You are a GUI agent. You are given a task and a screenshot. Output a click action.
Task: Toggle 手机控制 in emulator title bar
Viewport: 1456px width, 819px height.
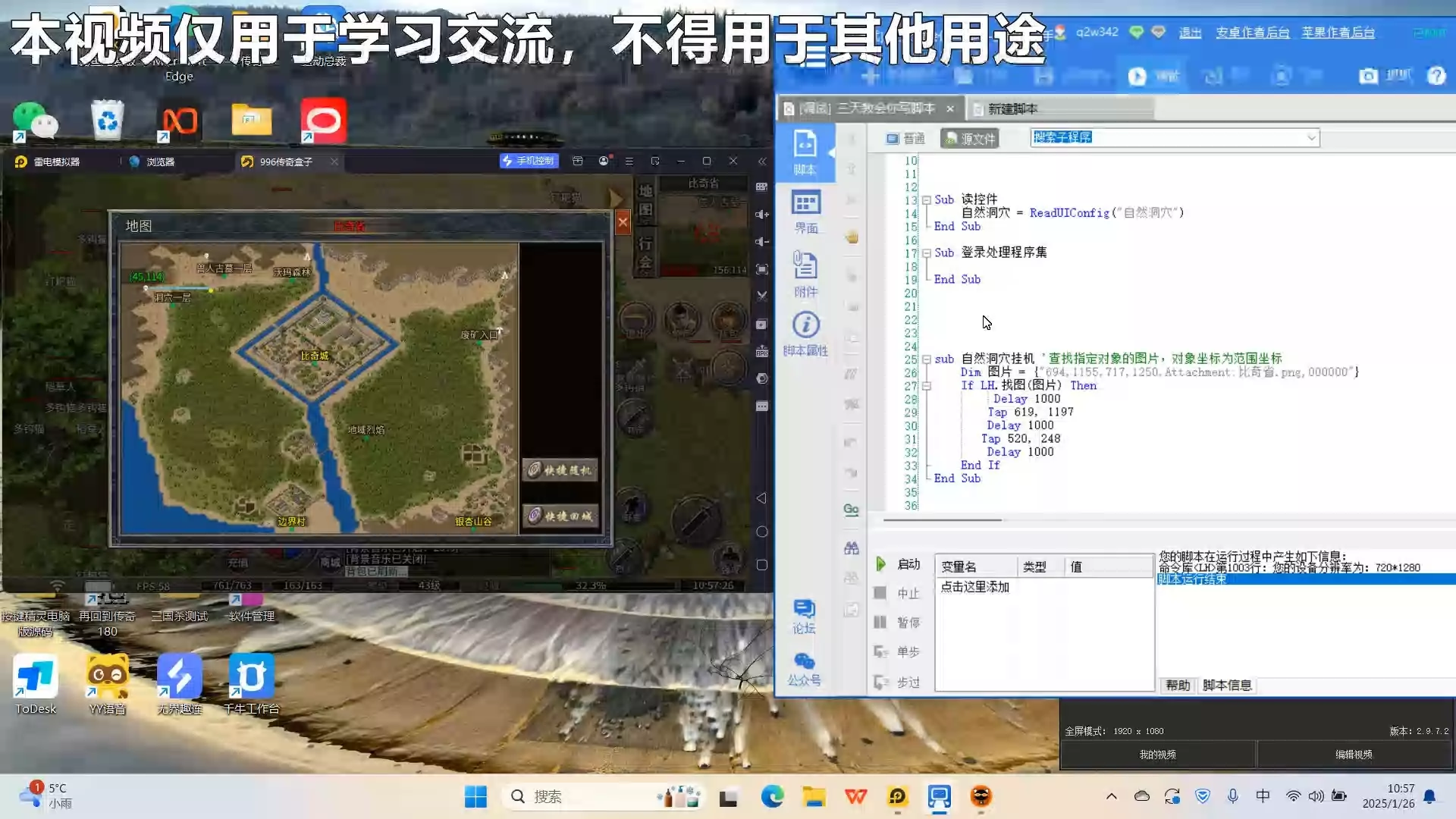(529, 161)
